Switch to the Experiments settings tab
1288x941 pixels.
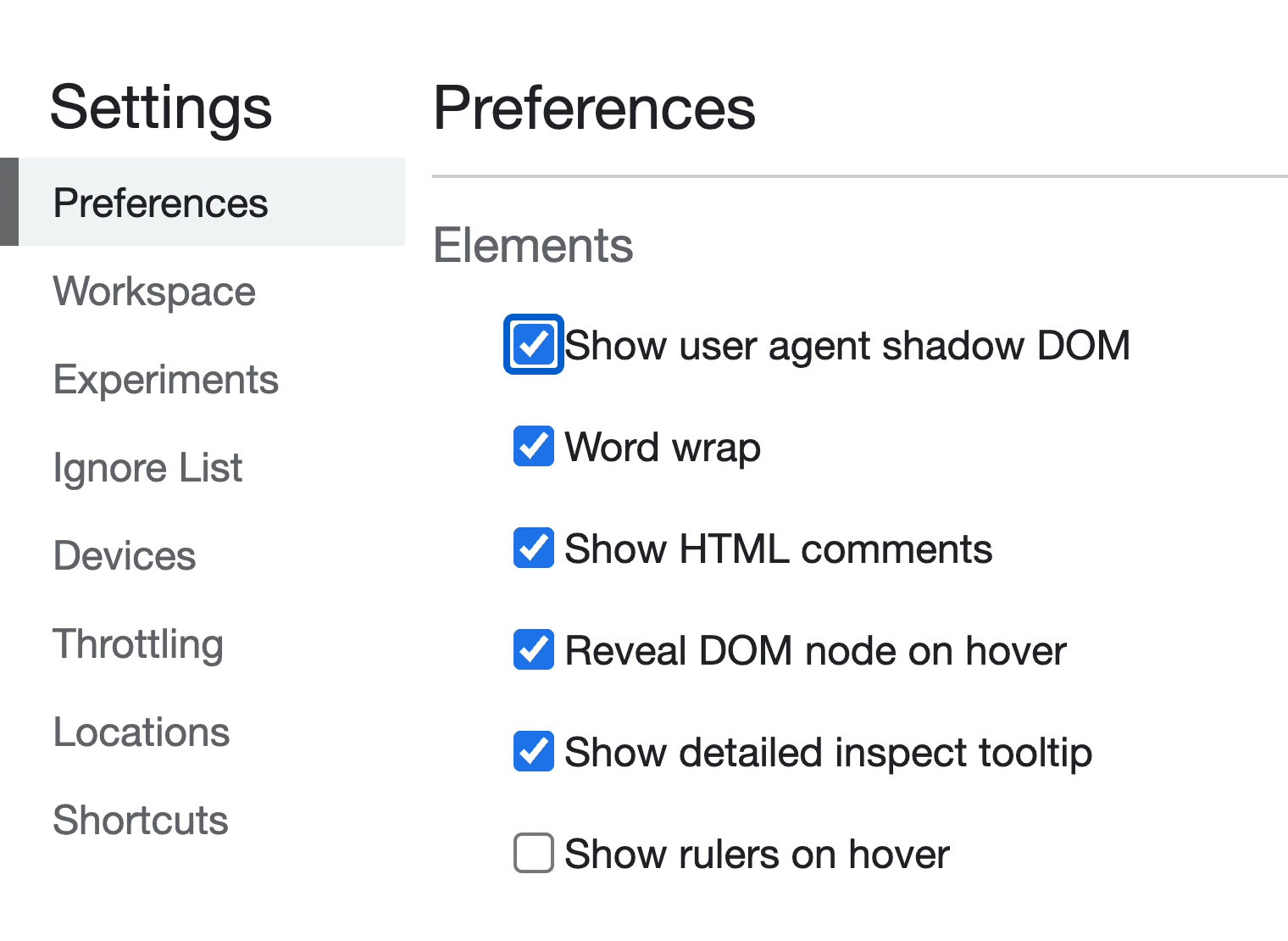pos(166,381)
